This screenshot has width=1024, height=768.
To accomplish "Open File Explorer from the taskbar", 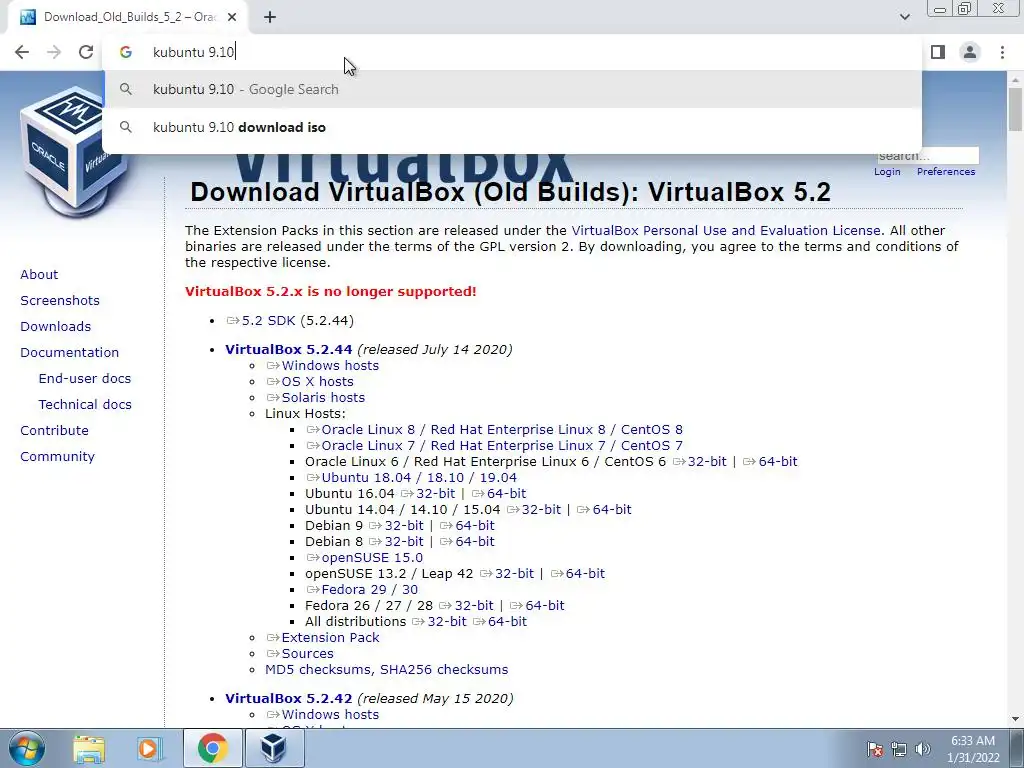I will click(89, 748).
